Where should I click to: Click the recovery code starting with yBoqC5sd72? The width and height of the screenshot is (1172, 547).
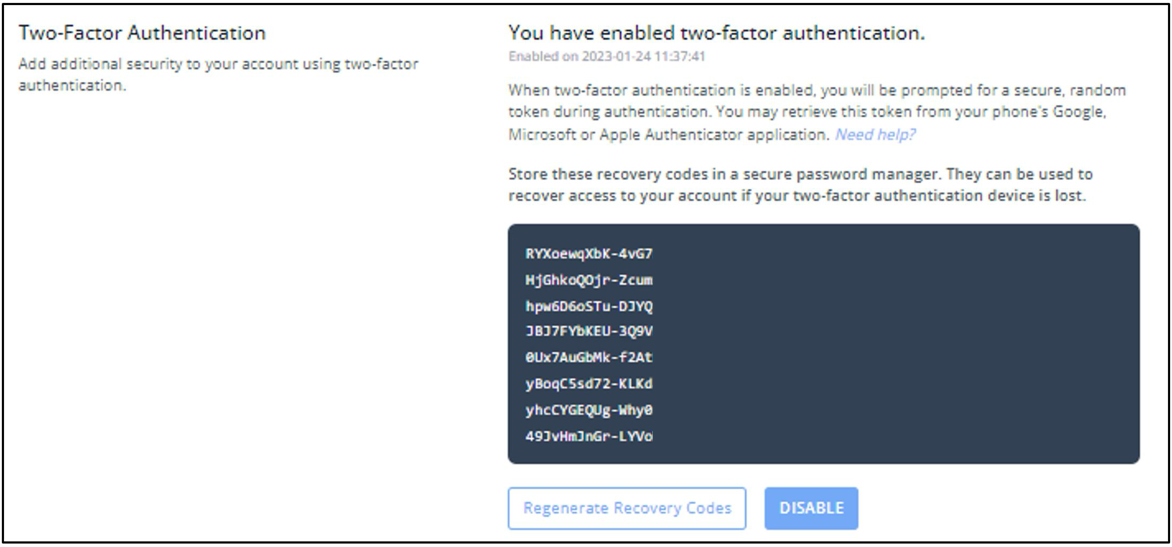pyautogui.click(x=589, y=384)
